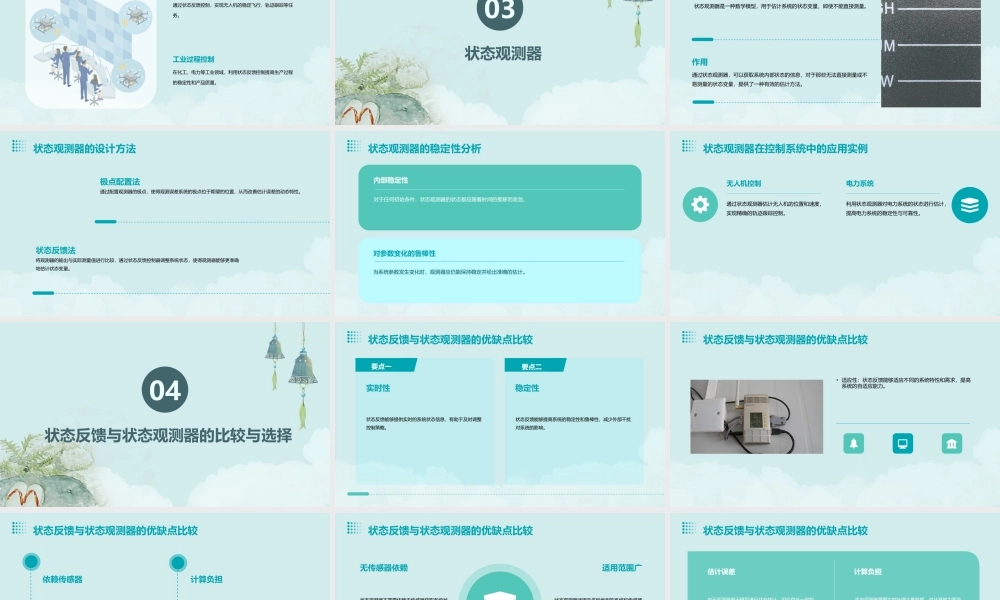This screenshot has width=1000, height=600.
Task: Click the 03 circle badge above 状态观测器
Action: [499, 9]
